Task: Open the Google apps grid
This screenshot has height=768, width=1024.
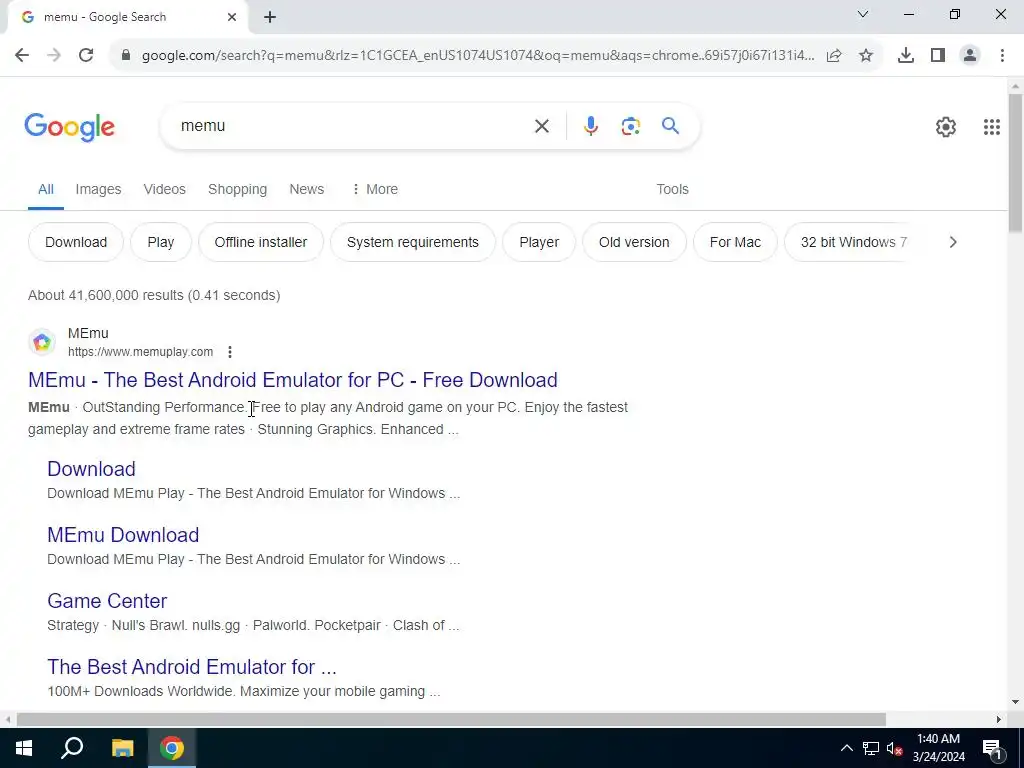Action: pos(991,127)
